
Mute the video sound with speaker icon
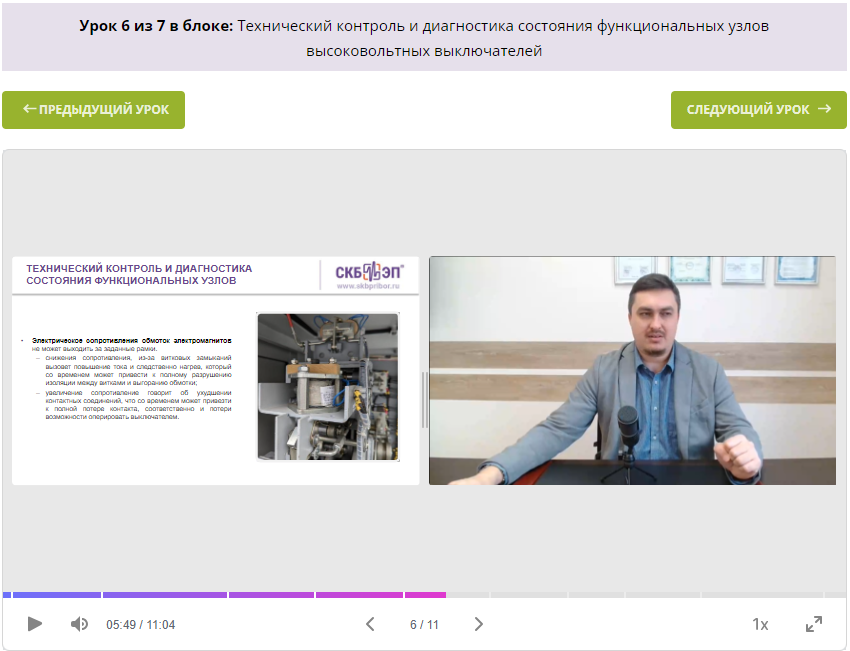pos(79,624)
